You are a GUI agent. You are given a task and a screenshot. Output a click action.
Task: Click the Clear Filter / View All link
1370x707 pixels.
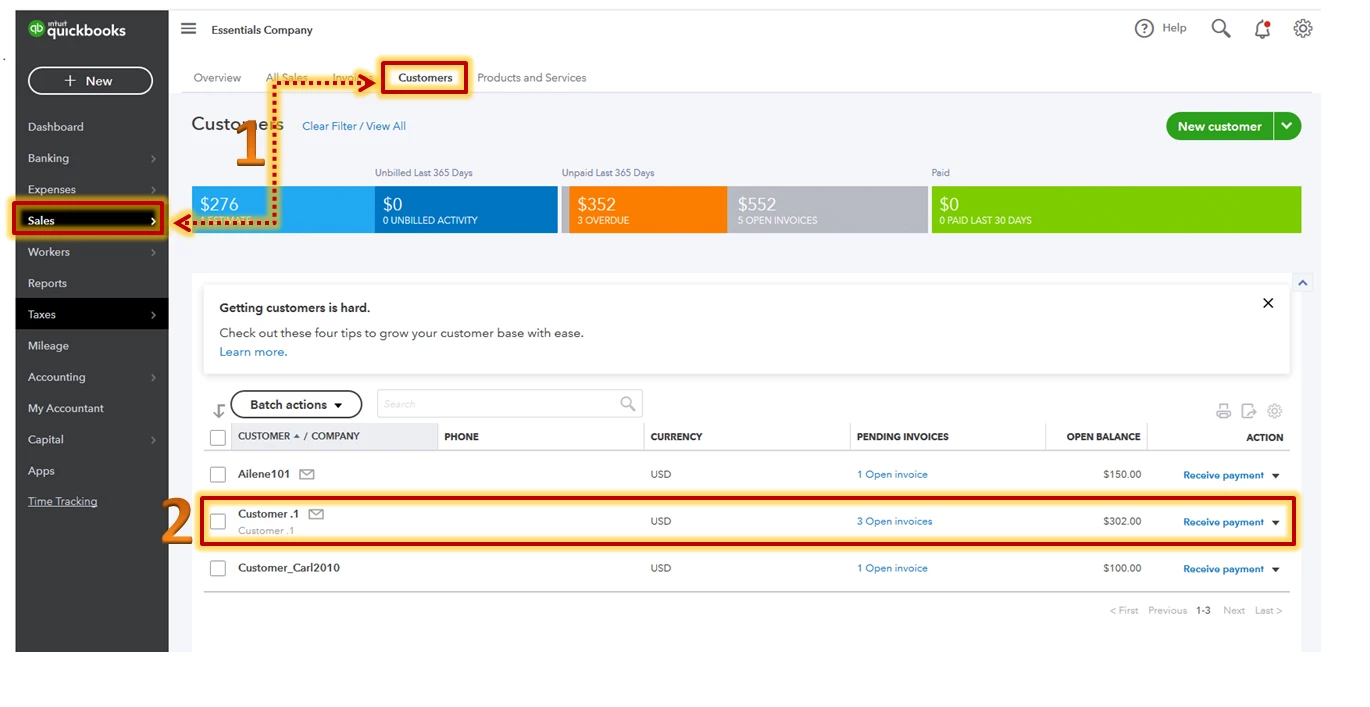354,126
